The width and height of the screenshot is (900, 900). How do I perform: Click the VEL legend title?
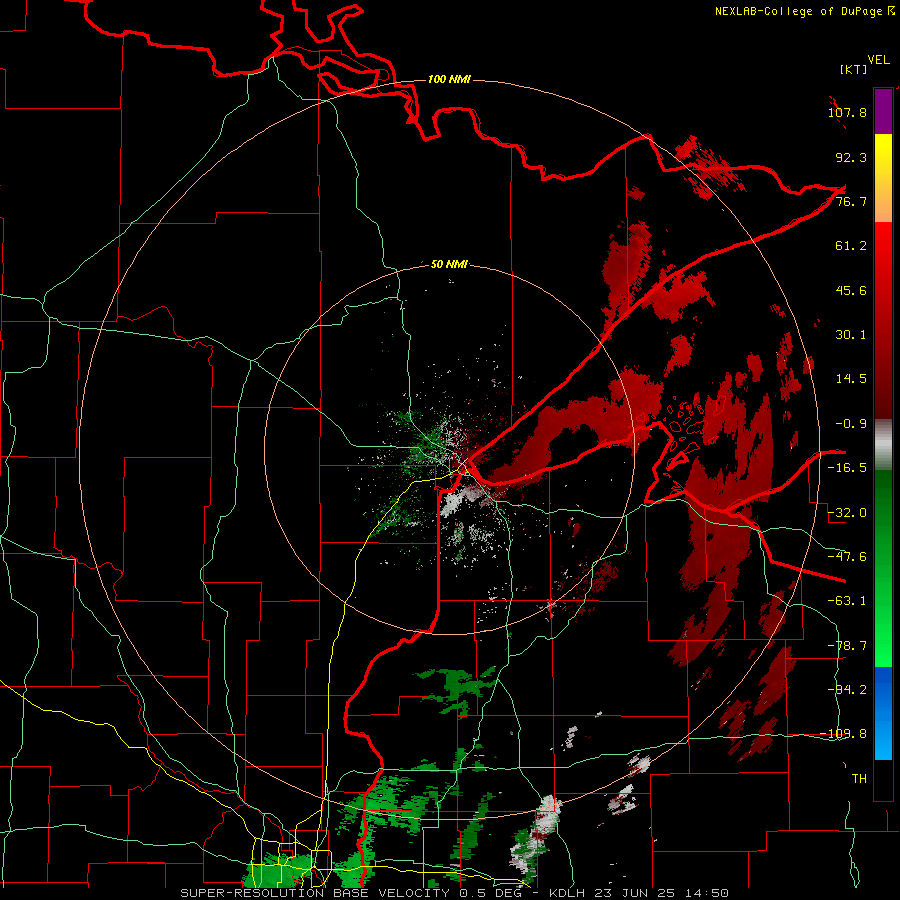click(x=878, y=60)
